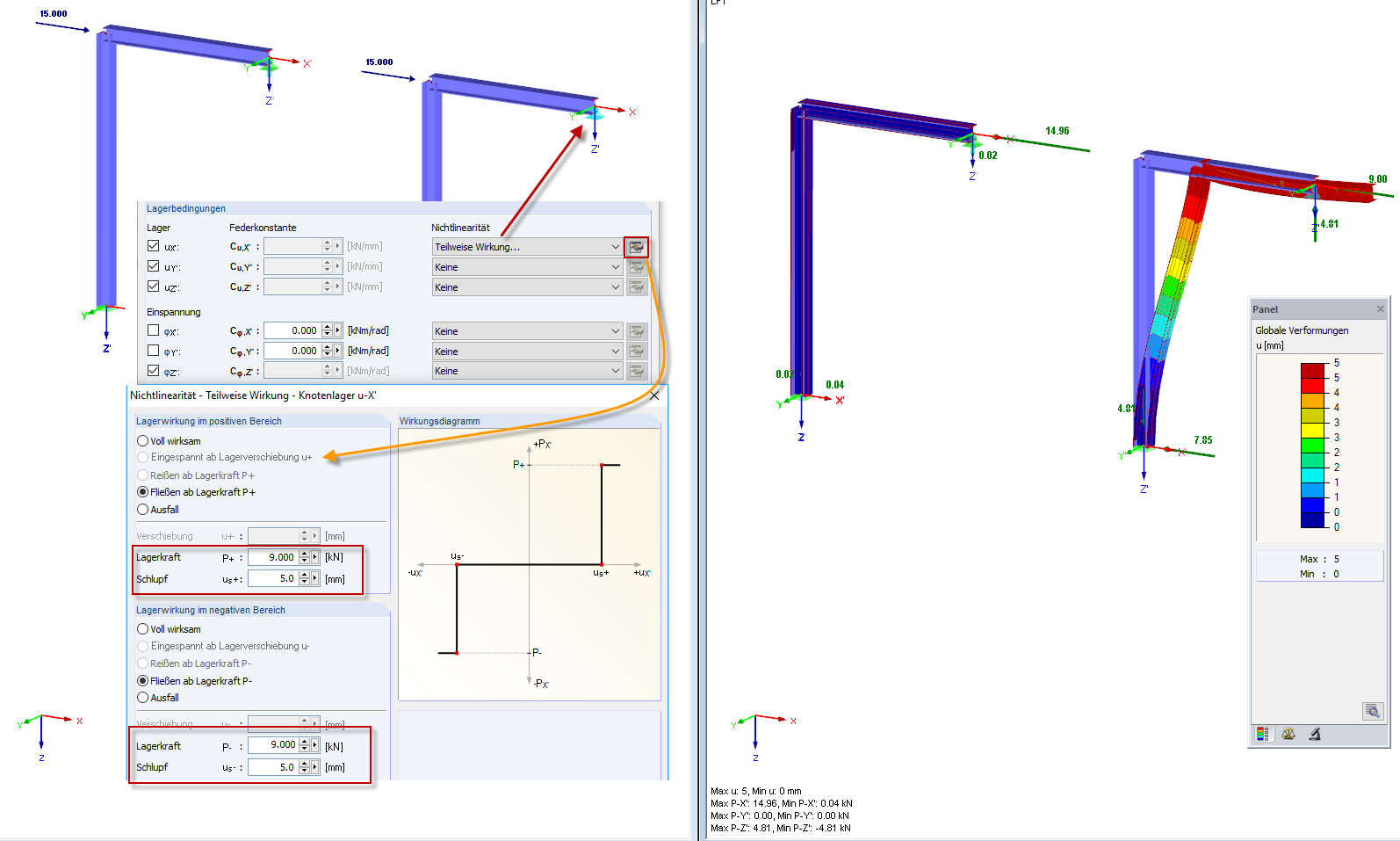
Task: Open the uZ' nonlinearity dropdown
Action: coord(527,287)
